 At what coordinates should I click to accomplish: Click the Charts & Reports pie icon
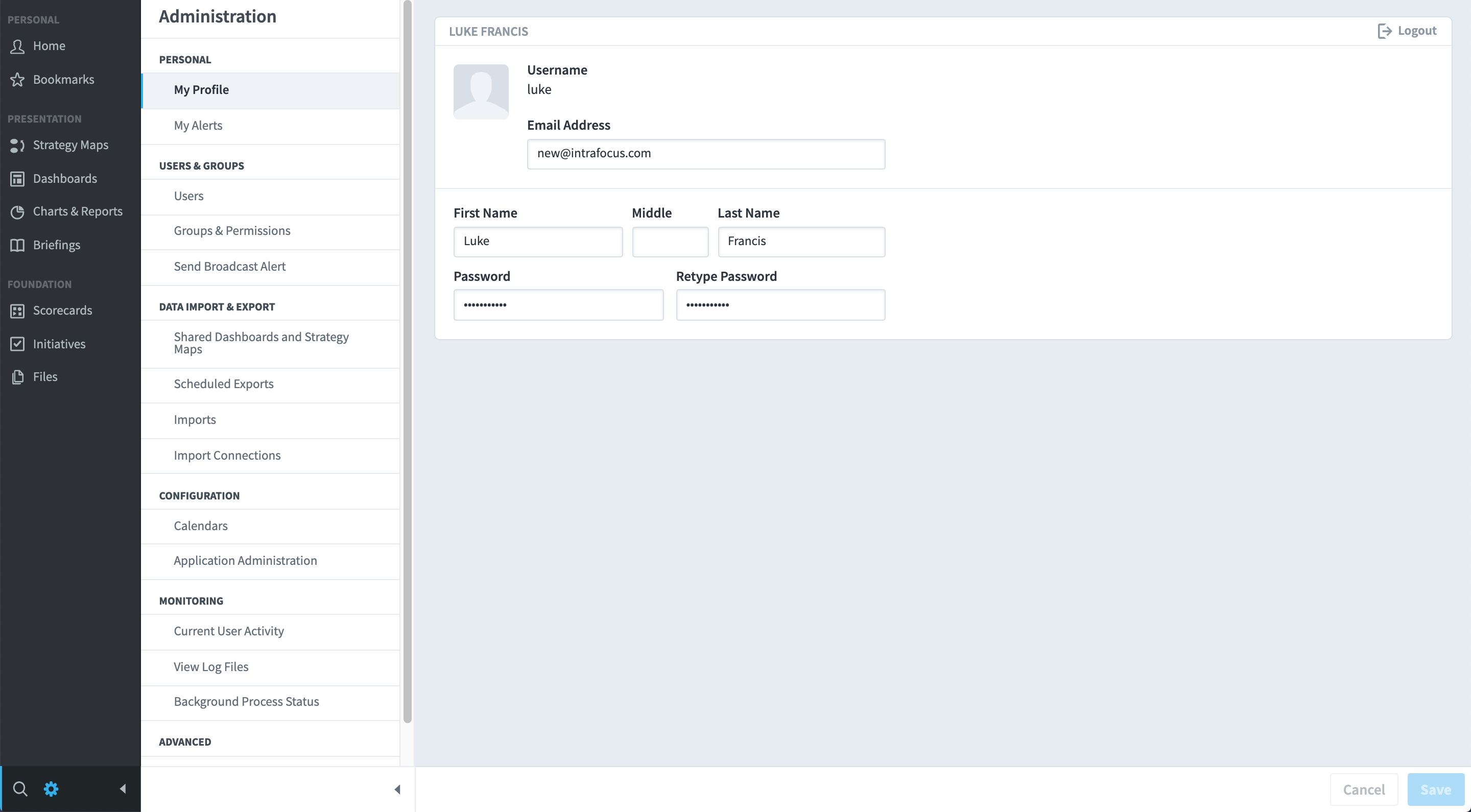tap(18, 212)
